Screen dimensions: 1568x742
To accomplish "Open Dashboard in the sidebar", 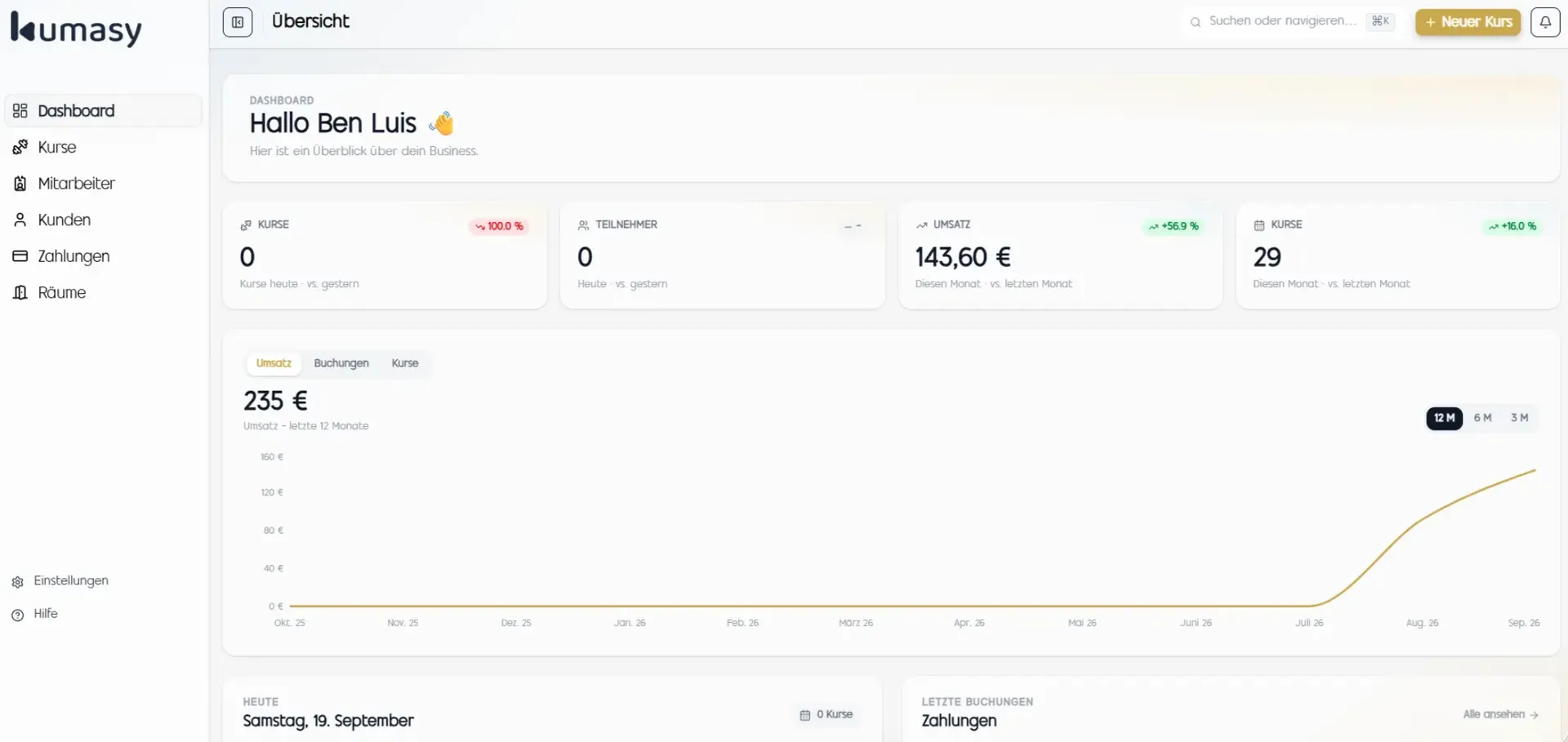I will click(x=104, y=110).
